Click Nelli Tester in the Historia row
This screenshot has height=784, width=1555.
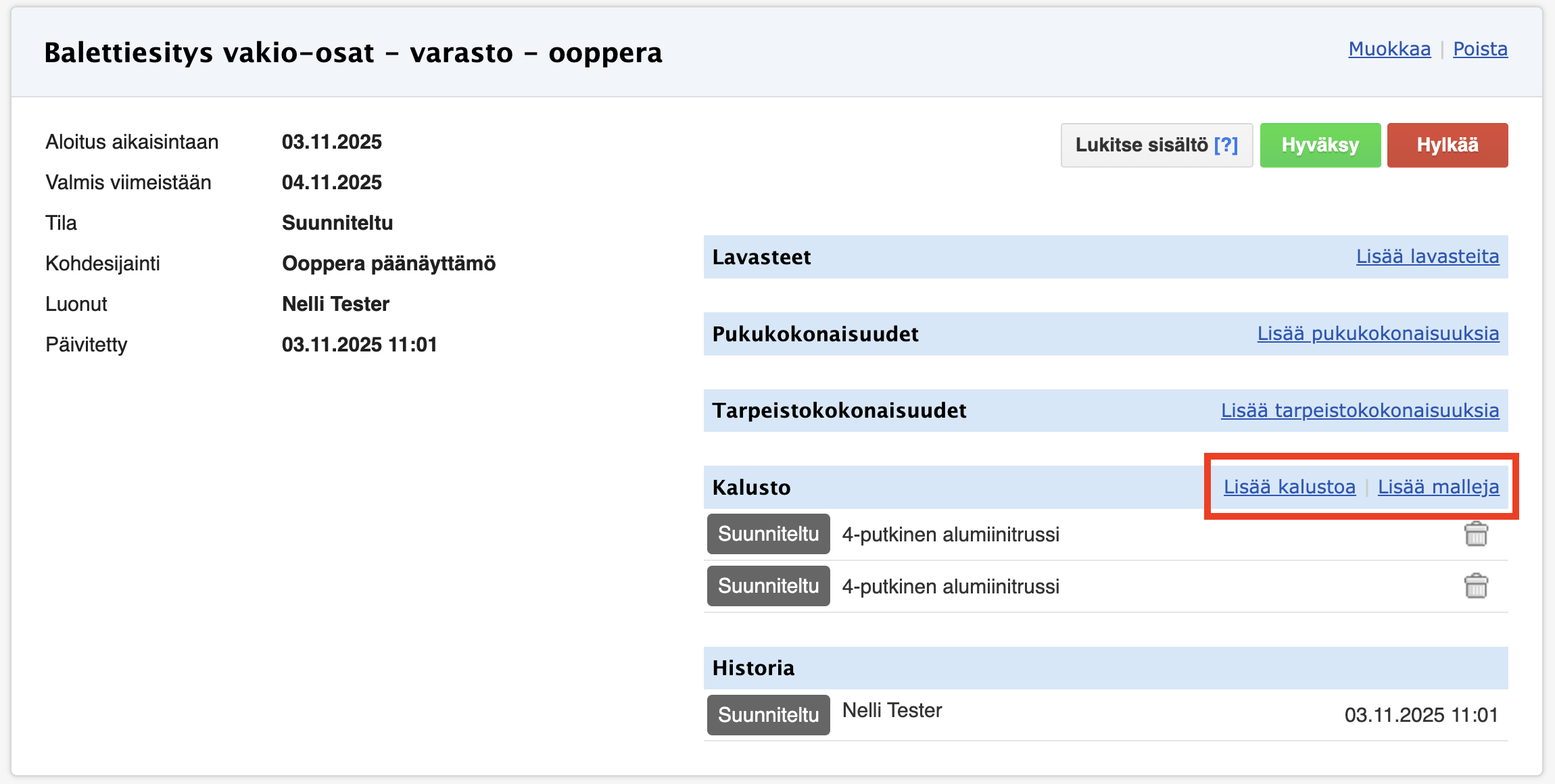[892, 710]
